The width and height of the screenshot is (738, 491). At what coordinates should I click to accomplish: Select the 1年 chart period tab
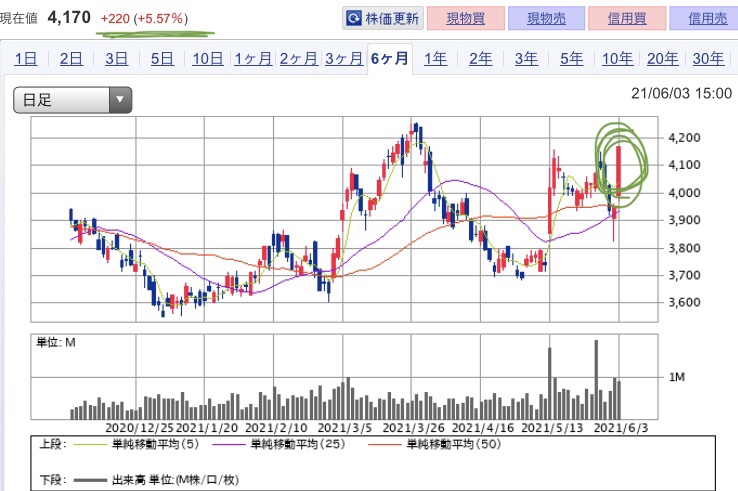point(435,59)
